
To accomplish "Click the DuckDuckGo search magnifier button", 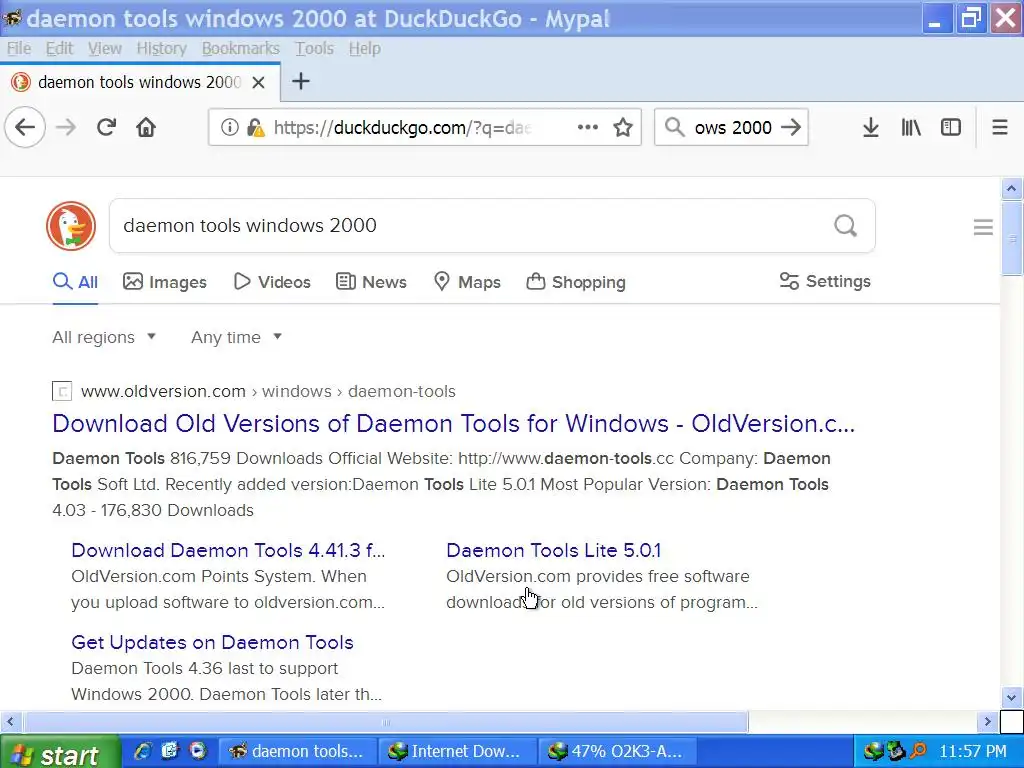I will click(x=846, y=226).
